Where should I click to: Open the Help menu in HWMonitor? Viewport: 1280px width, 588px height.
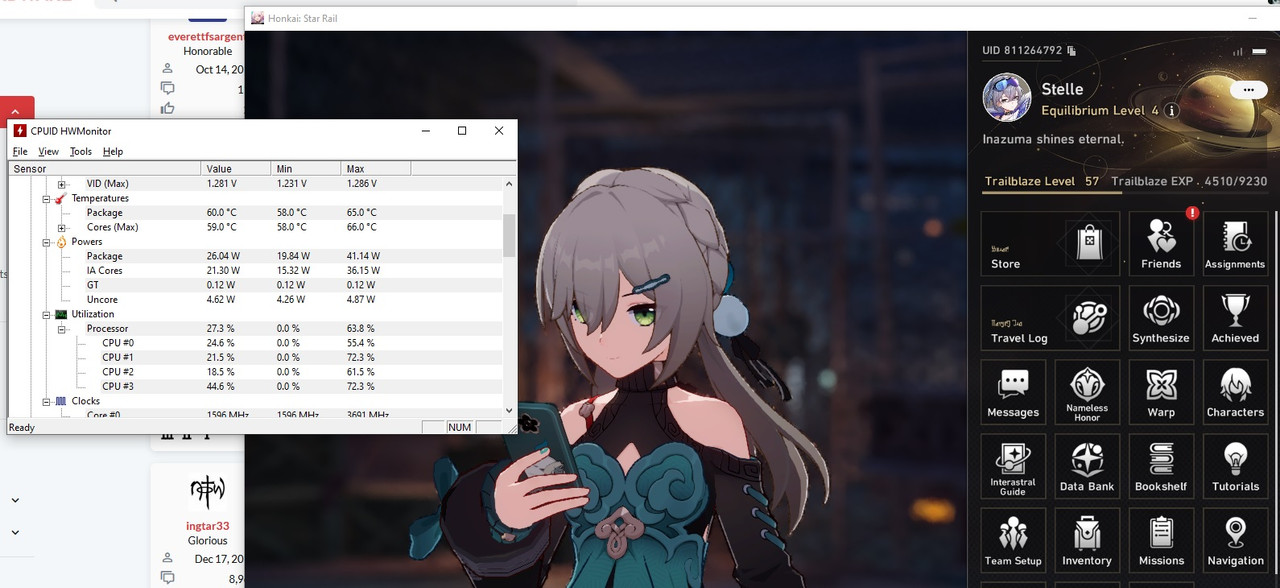(113, 152)
